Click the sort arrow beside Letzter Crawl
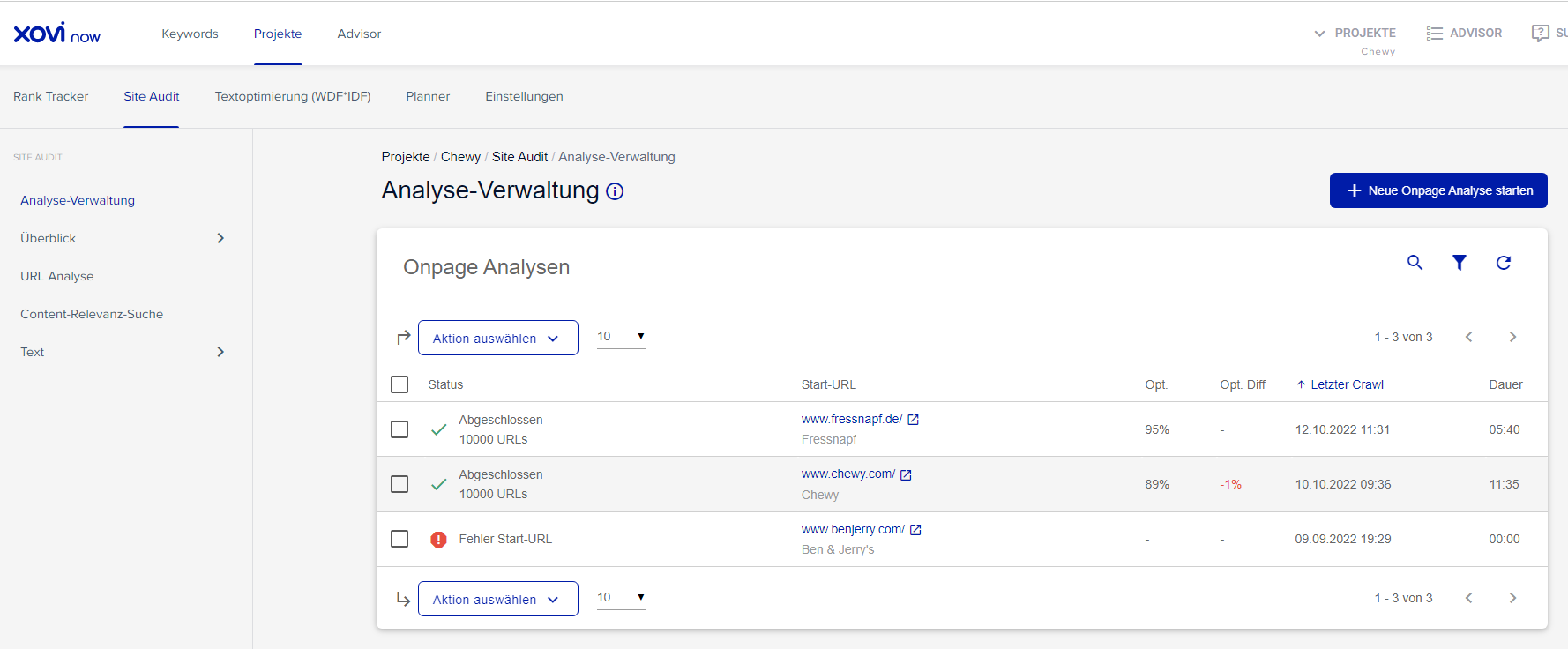Viewport: 1568px width, 649px height. (x=1301, y=384)
